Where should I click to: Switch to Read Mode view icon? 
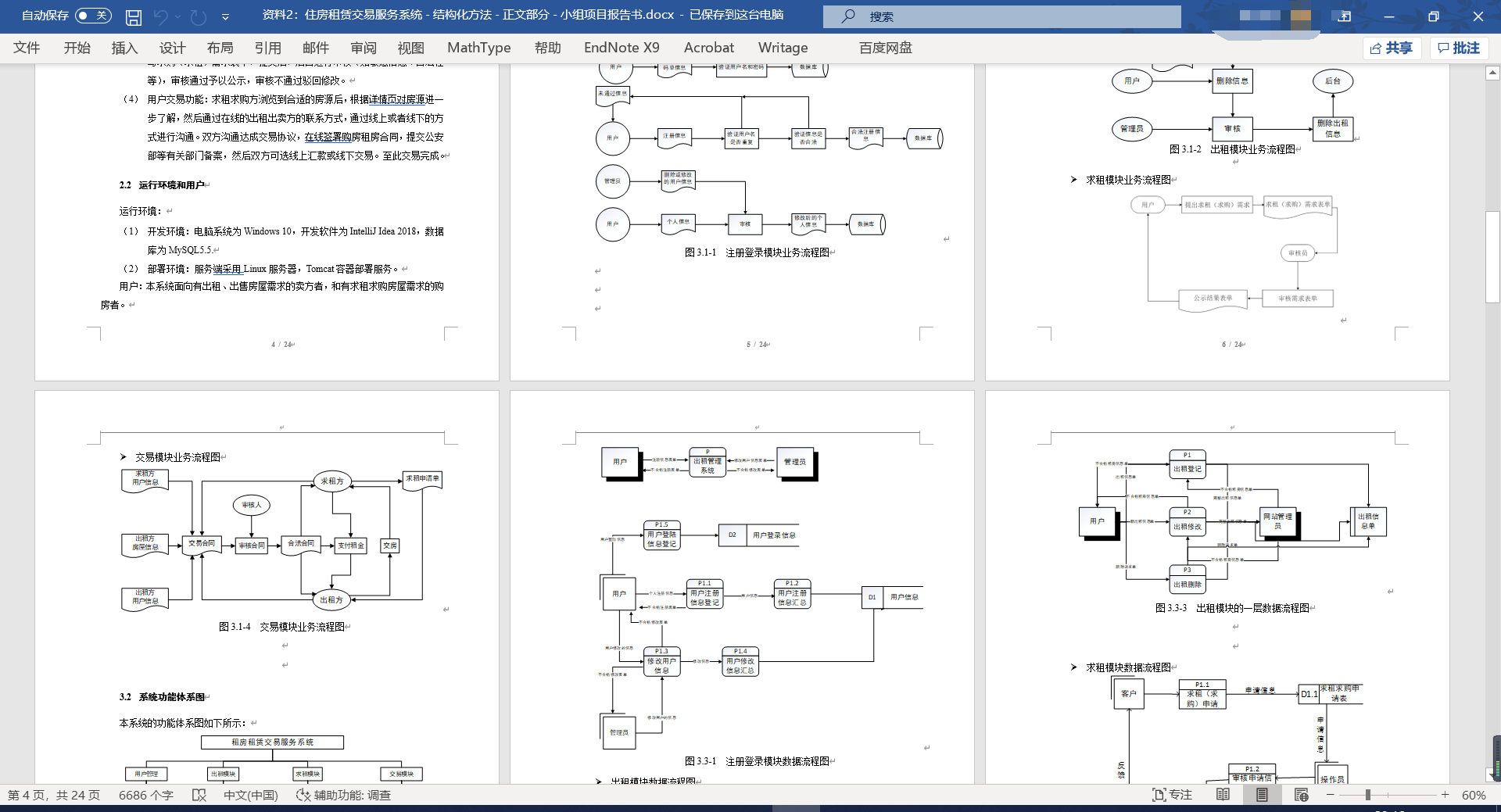(x=1223, y=795)
